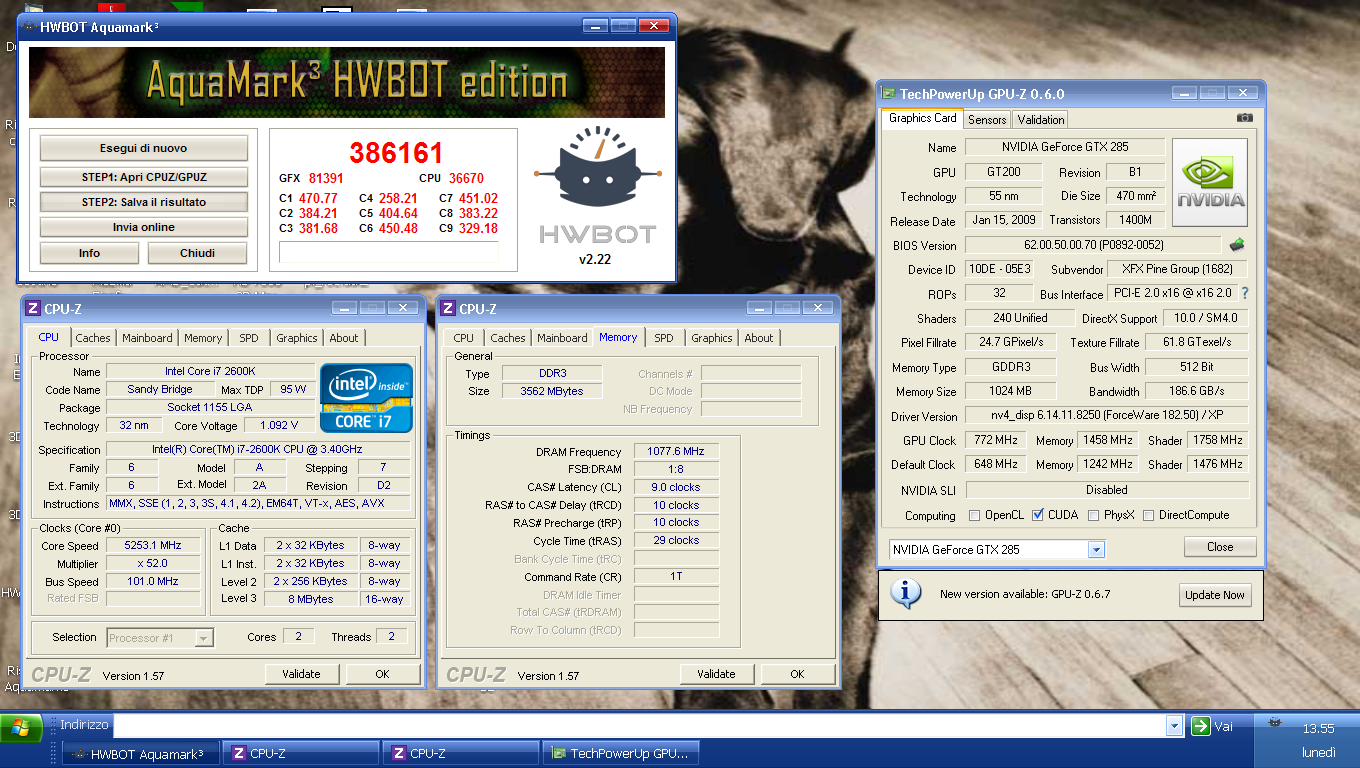
Task: Uncheck the CUDA checkbox
Action: pos(1038,516)
